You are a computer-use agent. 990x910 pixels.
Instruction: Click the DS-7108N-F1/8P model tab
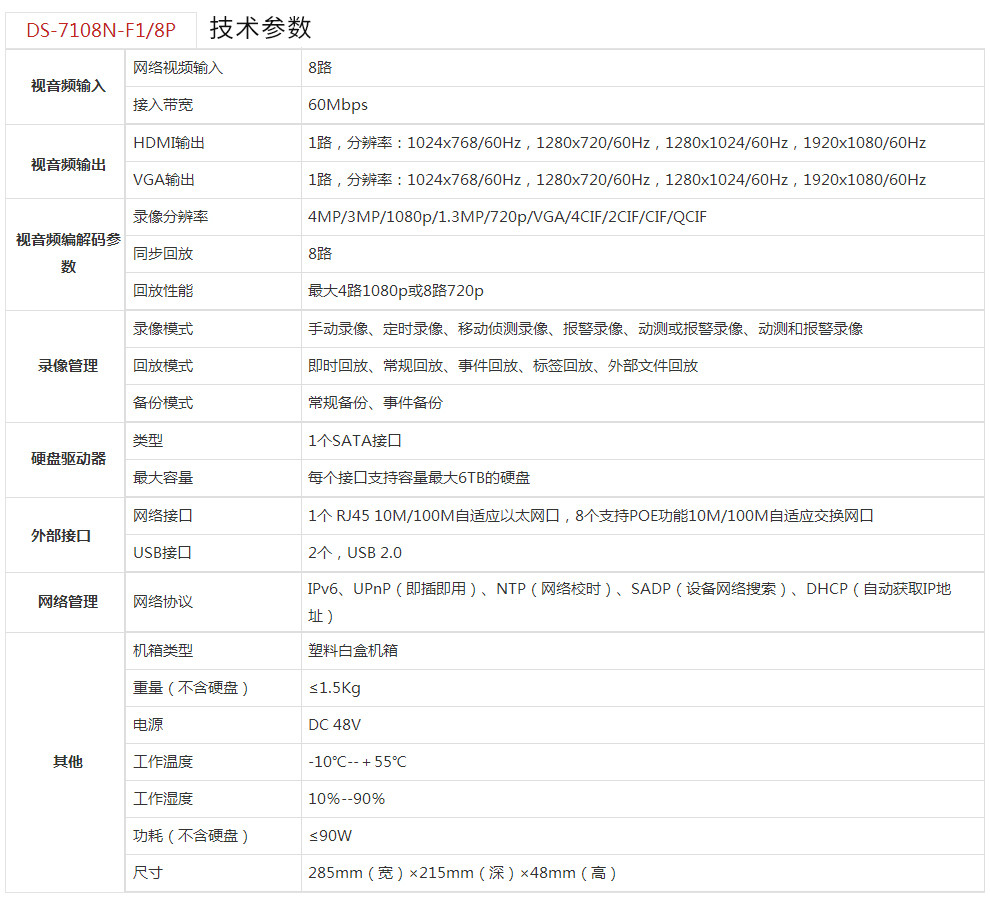[101, 30]
